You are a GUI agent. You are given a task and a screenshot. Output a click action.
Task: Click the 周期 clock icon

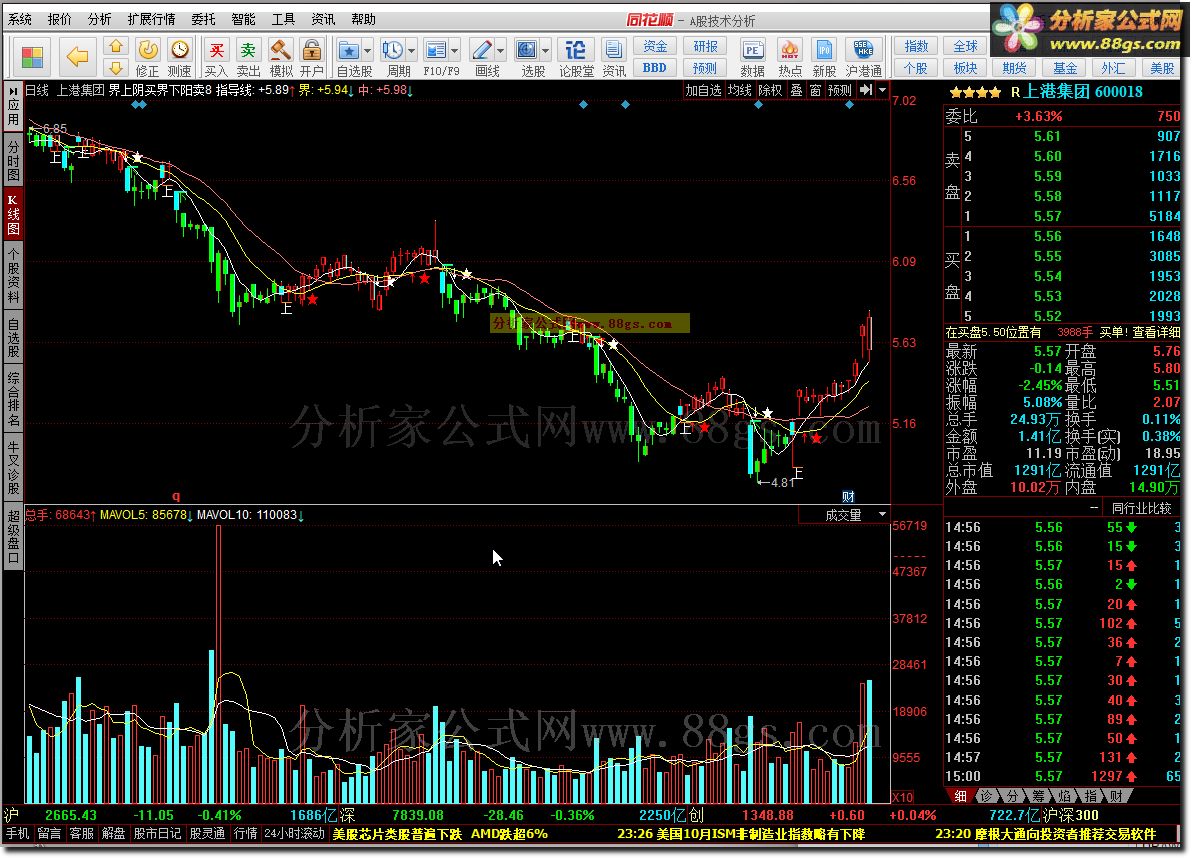click(393, 51)
